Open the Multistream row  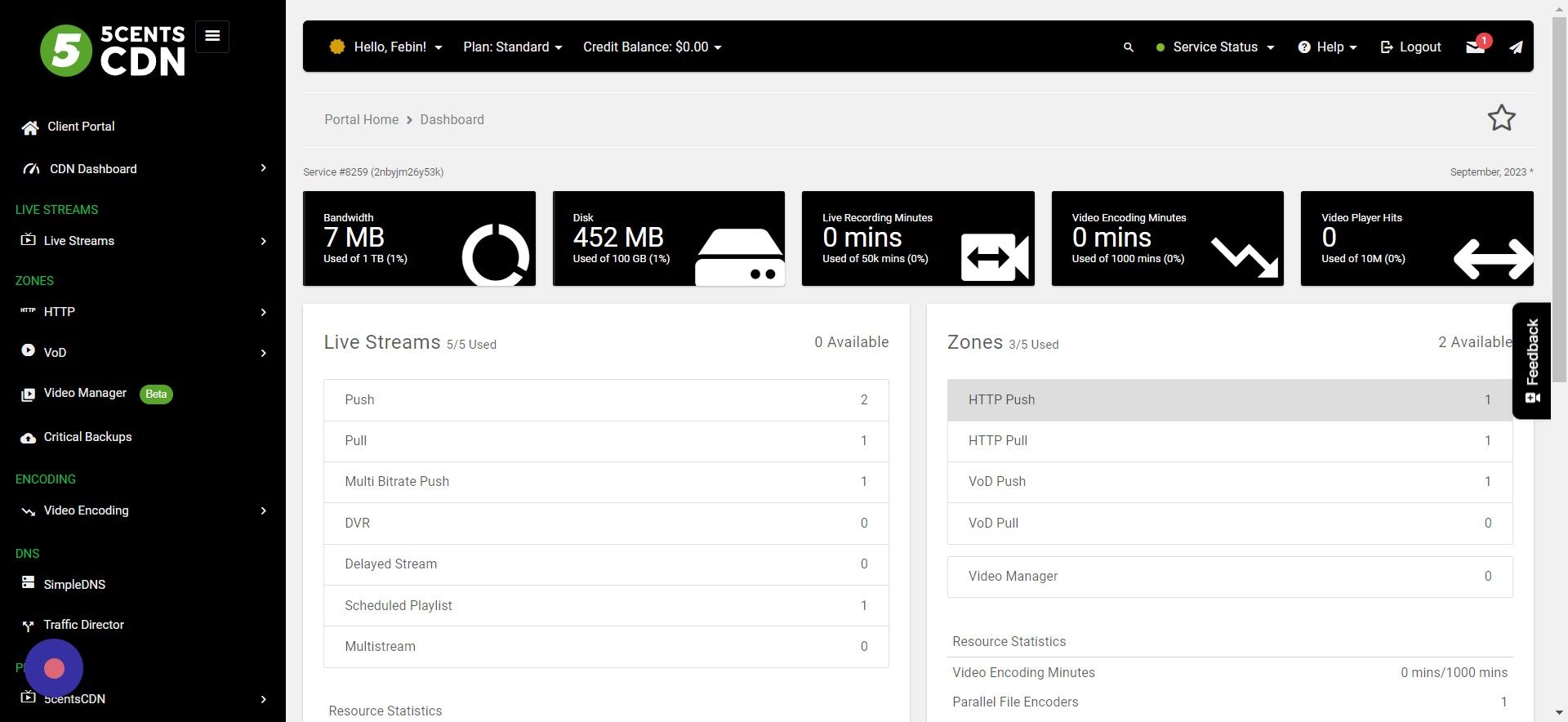606,647
